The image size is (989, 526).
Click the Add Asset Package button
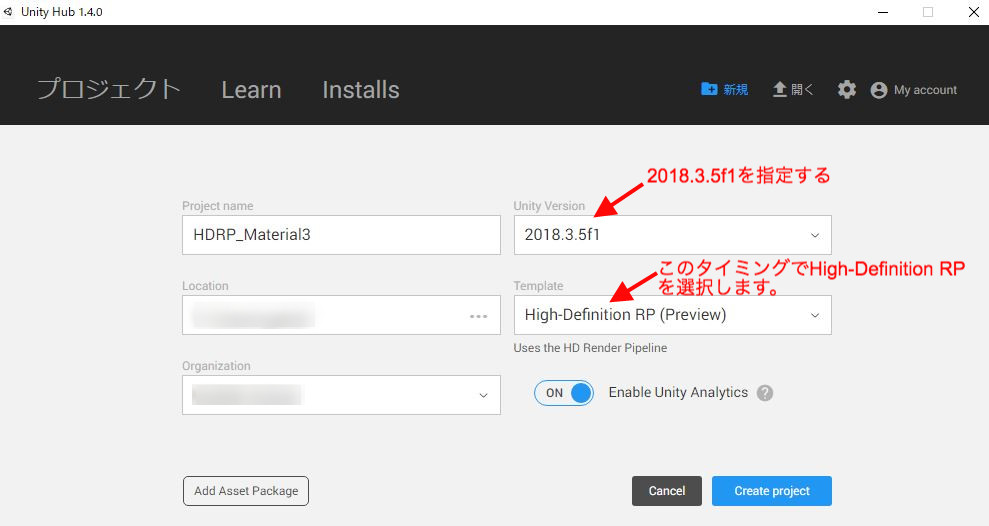(246, 491)
